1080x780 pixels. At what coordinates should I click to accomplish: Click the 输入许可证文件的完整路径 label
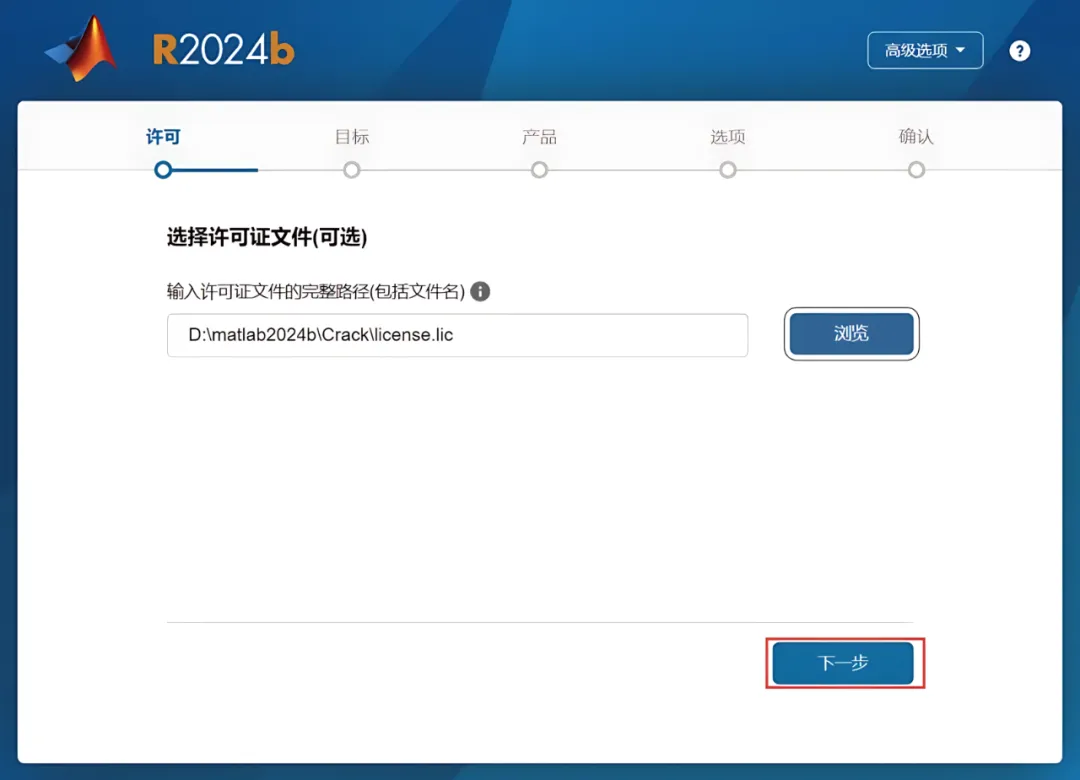coord(316,291)
